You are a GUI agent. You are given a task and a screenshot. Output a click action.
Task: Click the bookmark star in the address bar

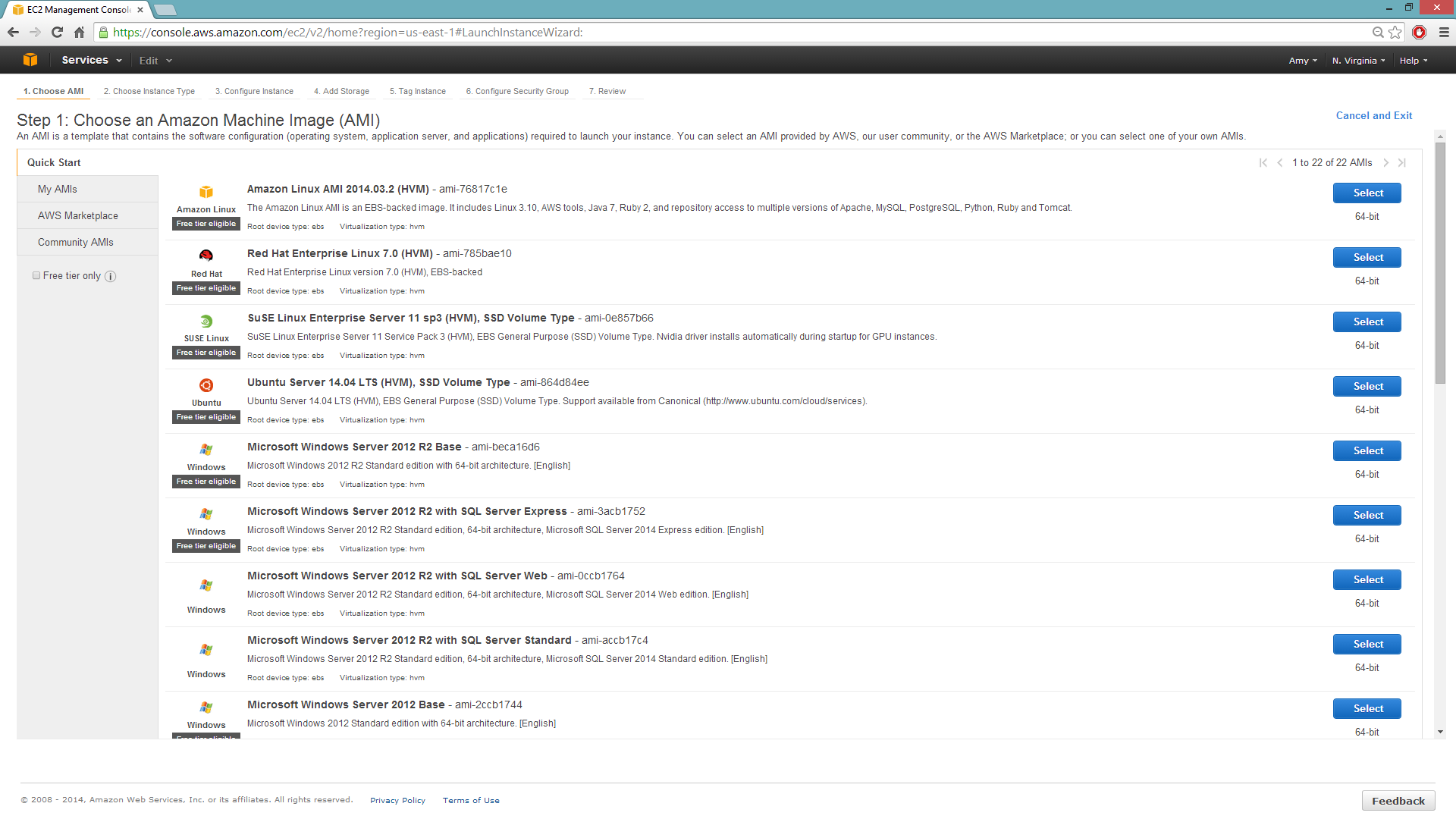tap(1395, 32)
